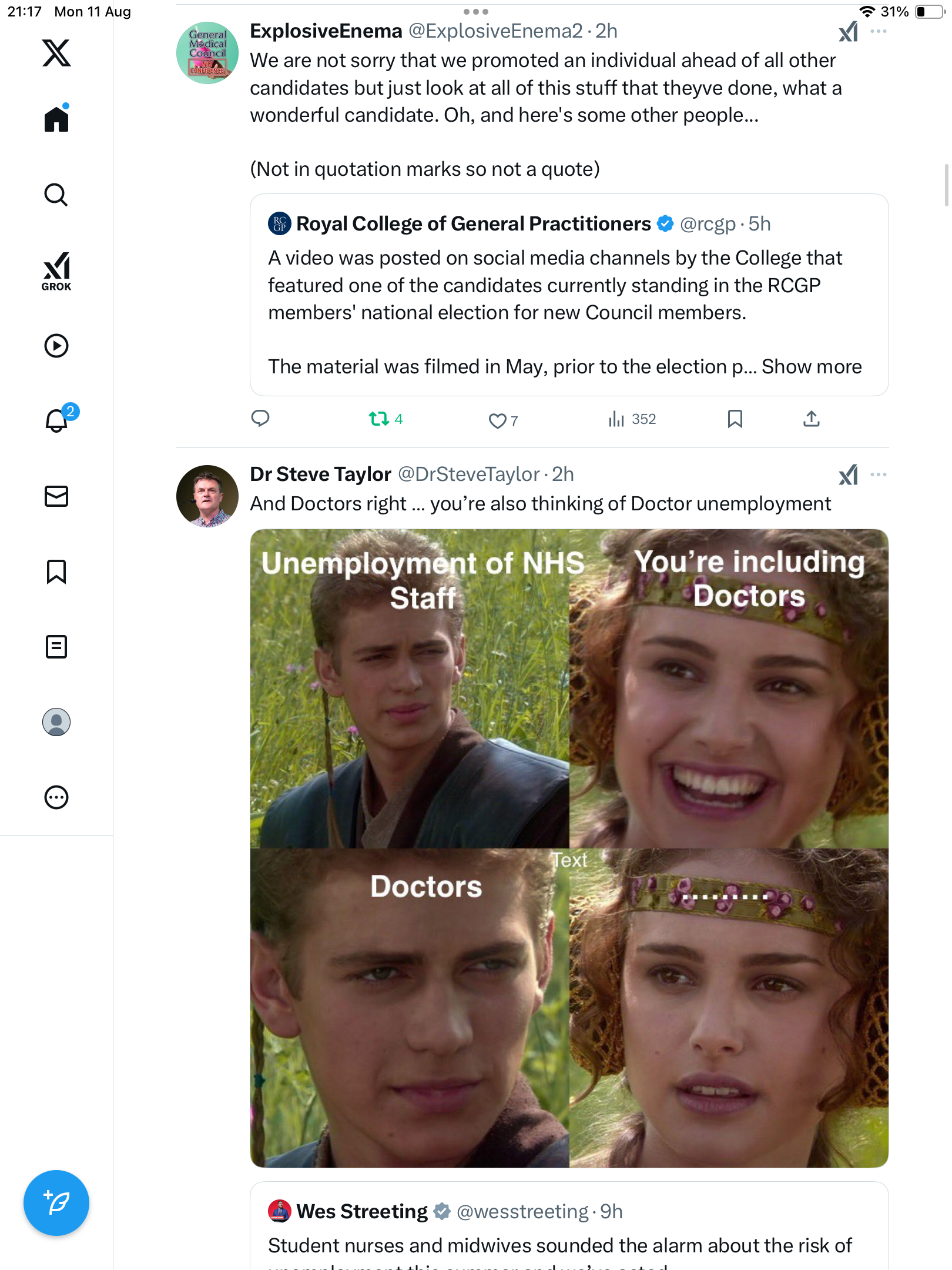Image resolution: width=952 pixels, height=1270 pixels.
Task: Click the compose post button
Action: point(56,1203)
